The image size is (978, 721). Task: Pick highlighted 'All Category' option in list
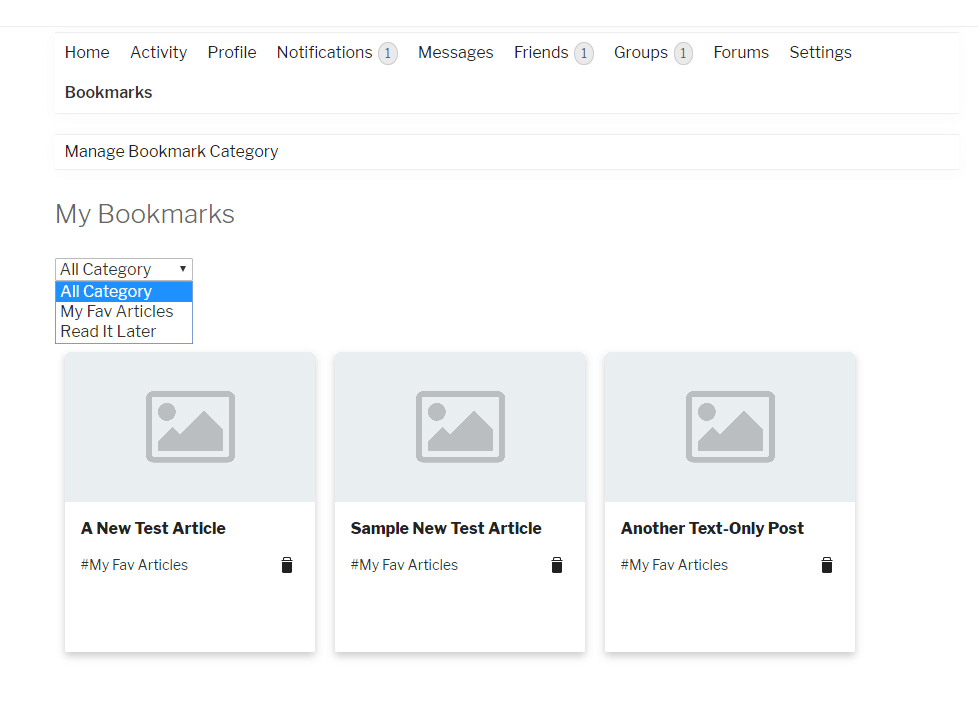pyautogui.click(x=106, y=291)
